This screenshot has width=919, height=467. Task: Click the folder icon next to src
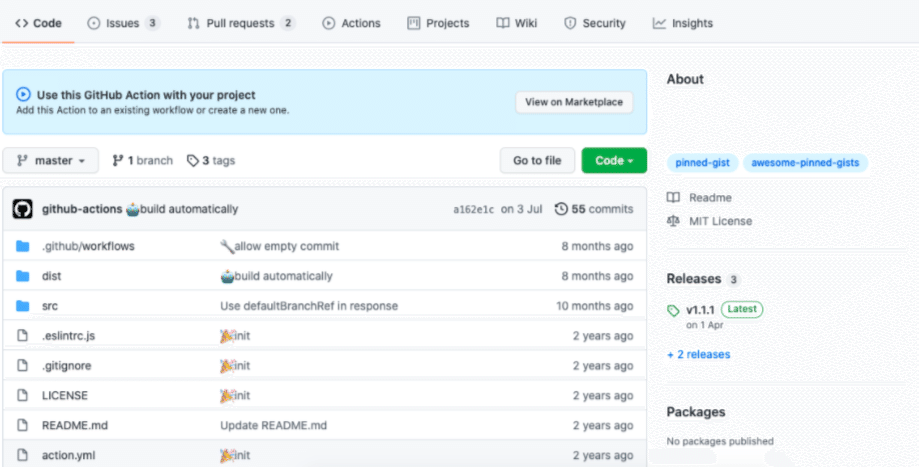click(x=23, y=306)
